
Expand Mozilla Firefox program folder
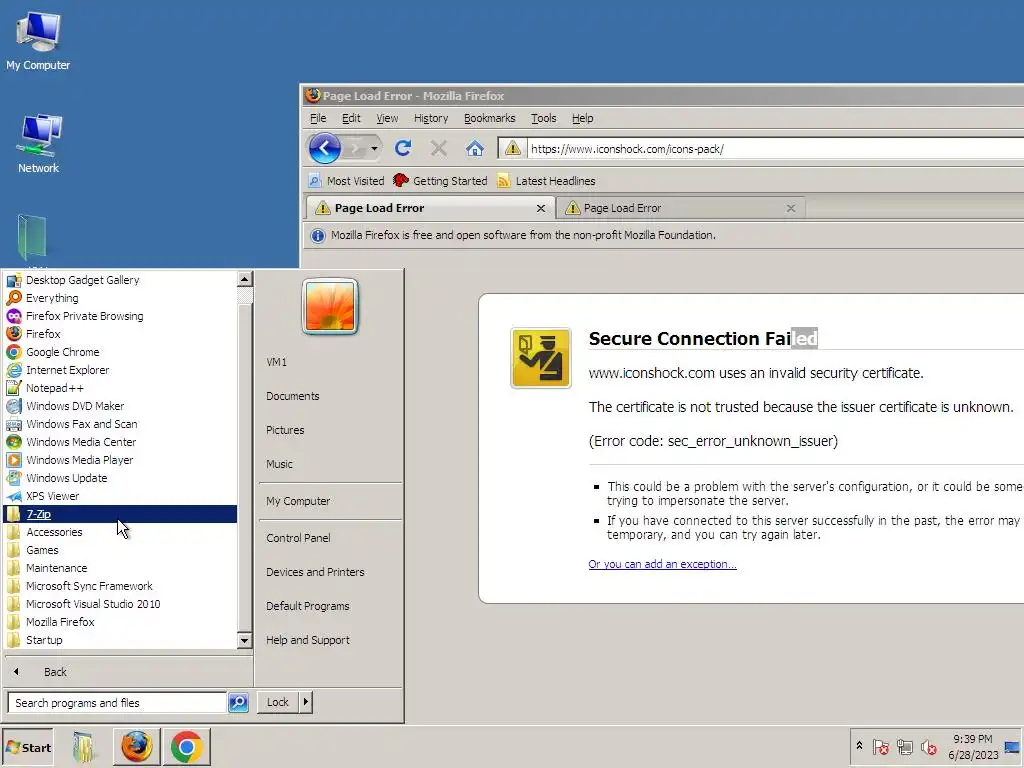pos(120,622)
